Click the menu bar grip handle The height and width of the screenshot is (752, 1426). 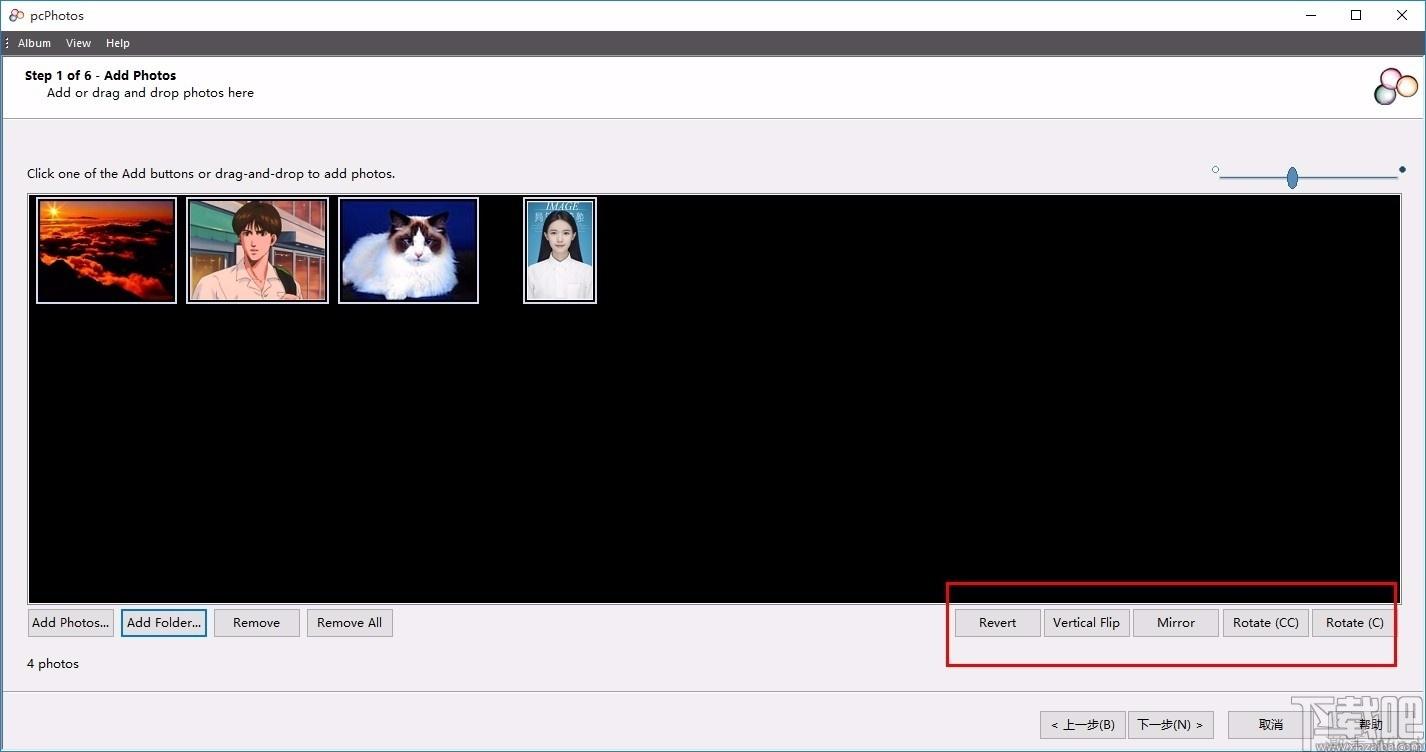point(7,43)
